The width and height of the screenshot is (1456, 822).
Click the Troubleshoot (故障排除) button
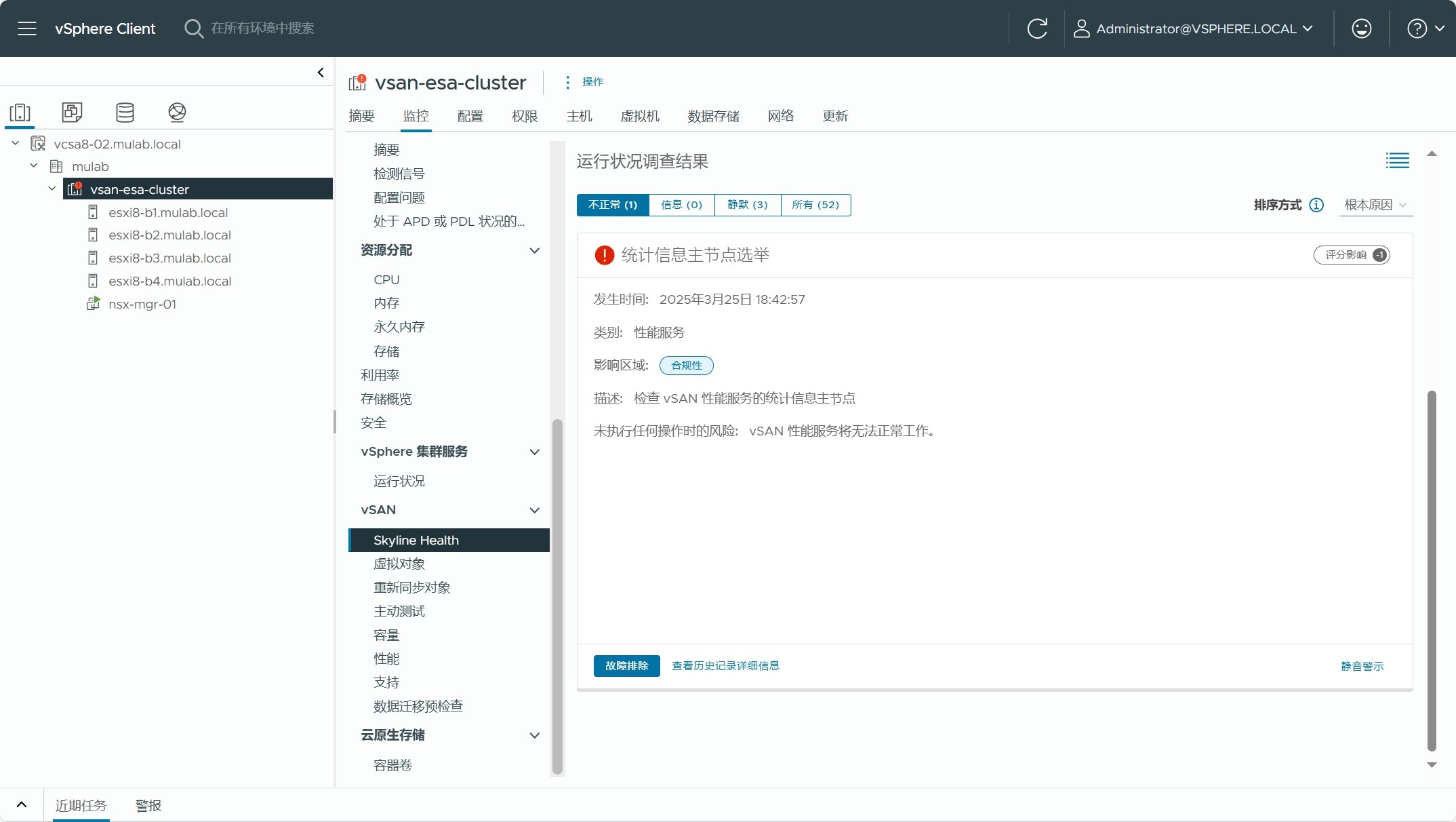(626, 666)
